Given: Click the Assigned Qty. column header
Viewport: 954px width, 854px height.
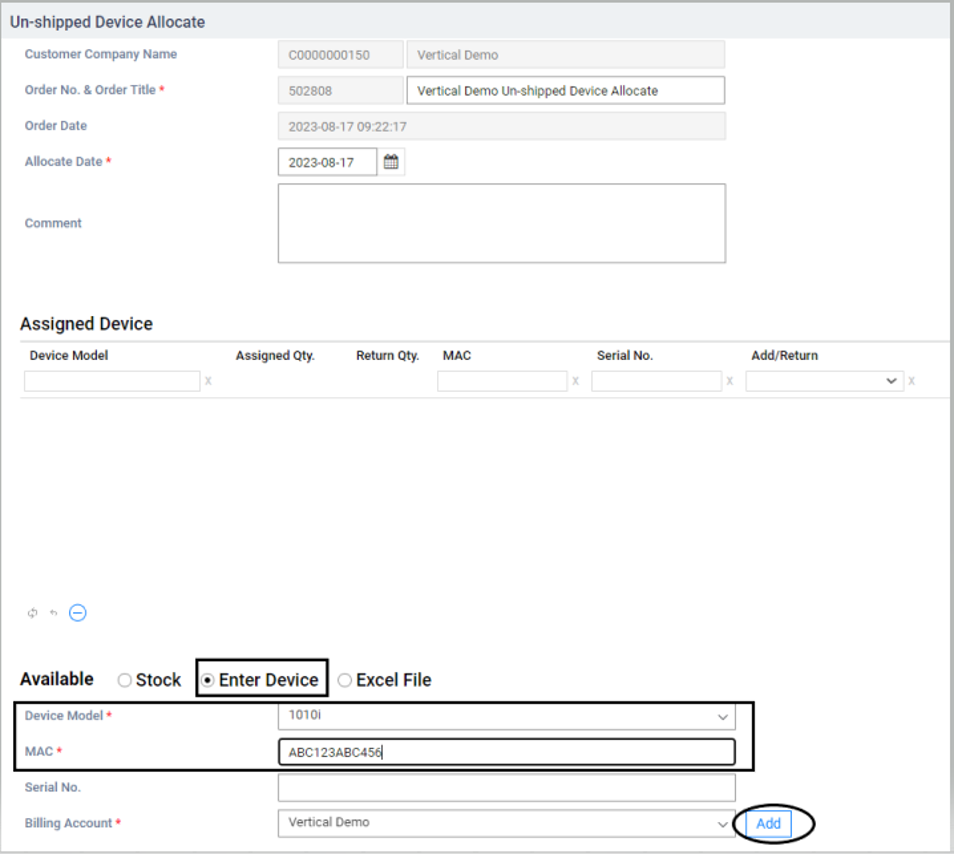Looking at the screenshot, I should 275,355.
